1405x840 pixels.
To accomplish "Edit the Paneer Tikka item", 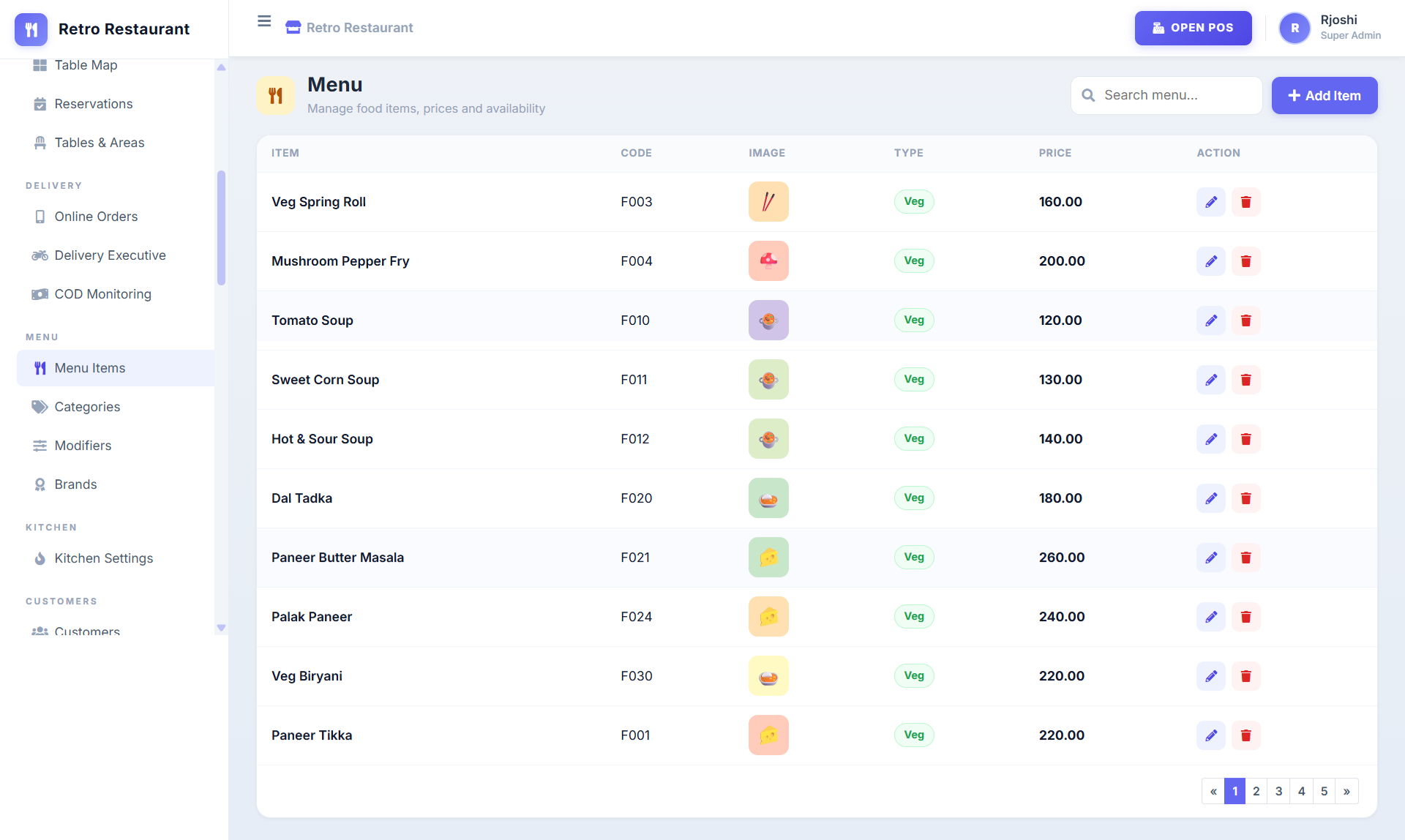I will pos(1211,735).
